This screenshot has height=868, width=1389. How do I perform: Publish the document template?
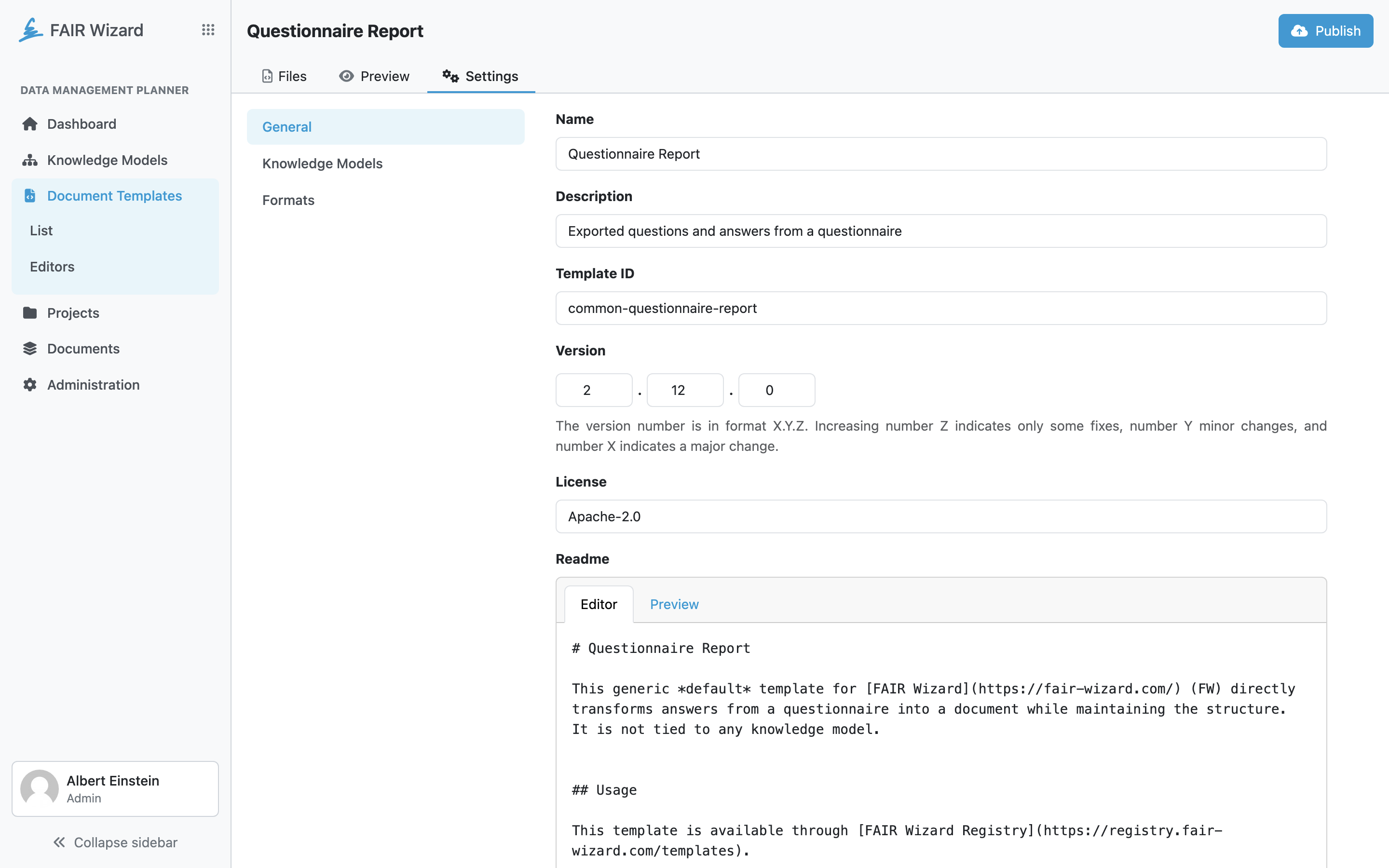[1325, 31]
